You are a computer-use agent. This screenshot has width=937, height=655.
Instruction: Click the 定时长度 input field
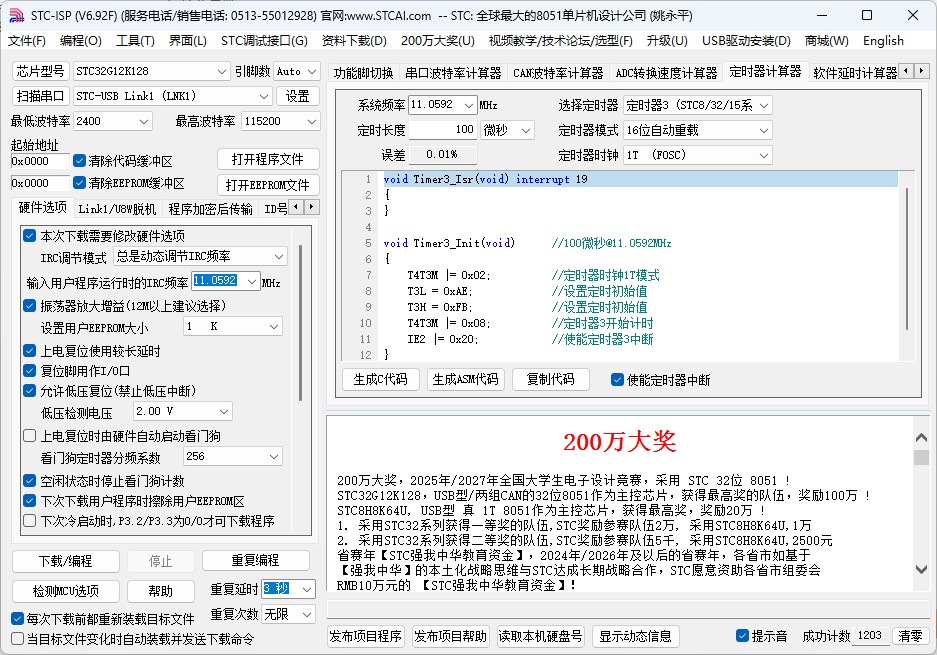[x=442, y=130]
